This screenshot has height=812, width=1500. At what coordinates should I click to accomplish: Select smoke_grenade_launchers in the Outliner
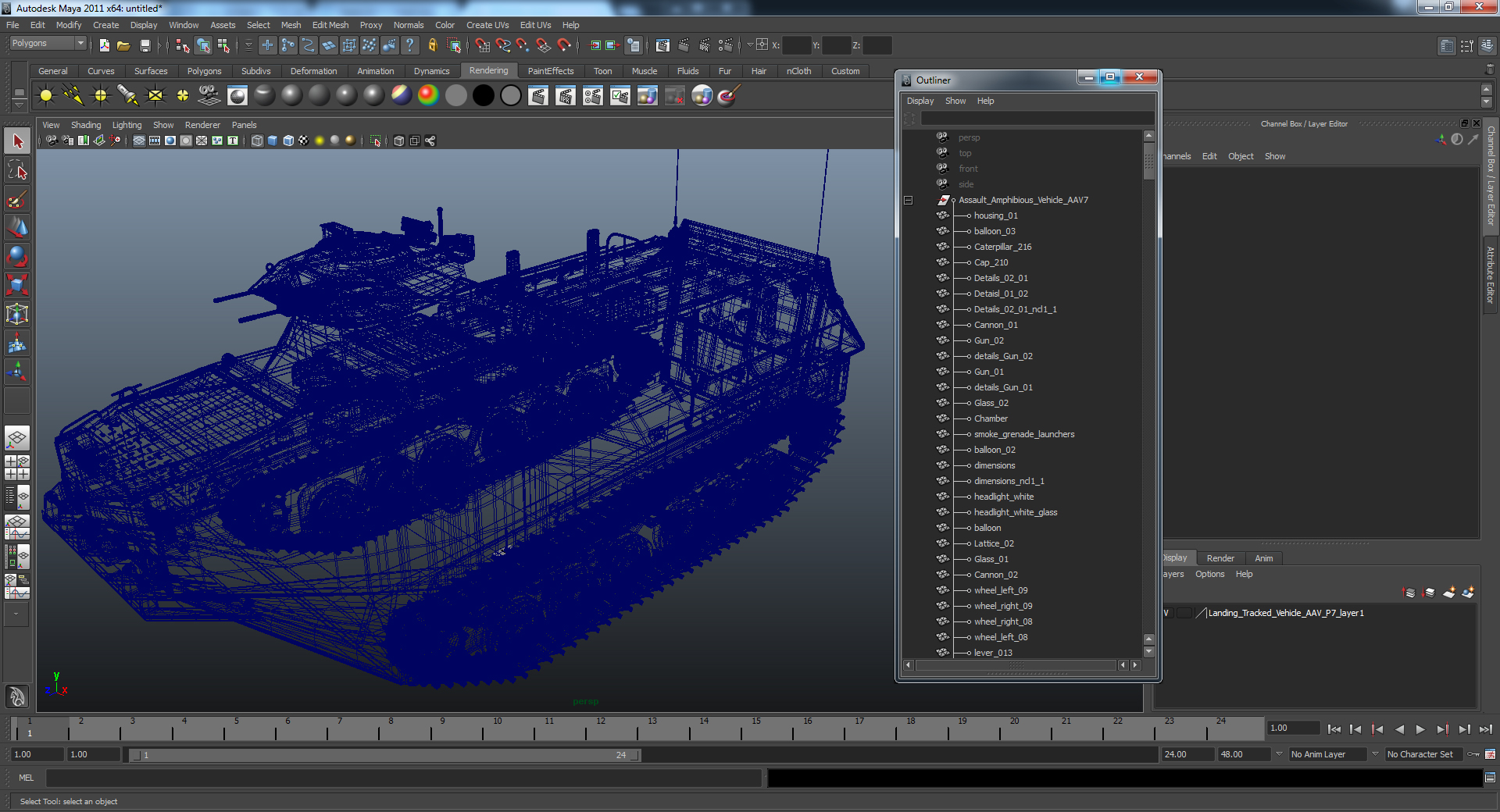1023,434
